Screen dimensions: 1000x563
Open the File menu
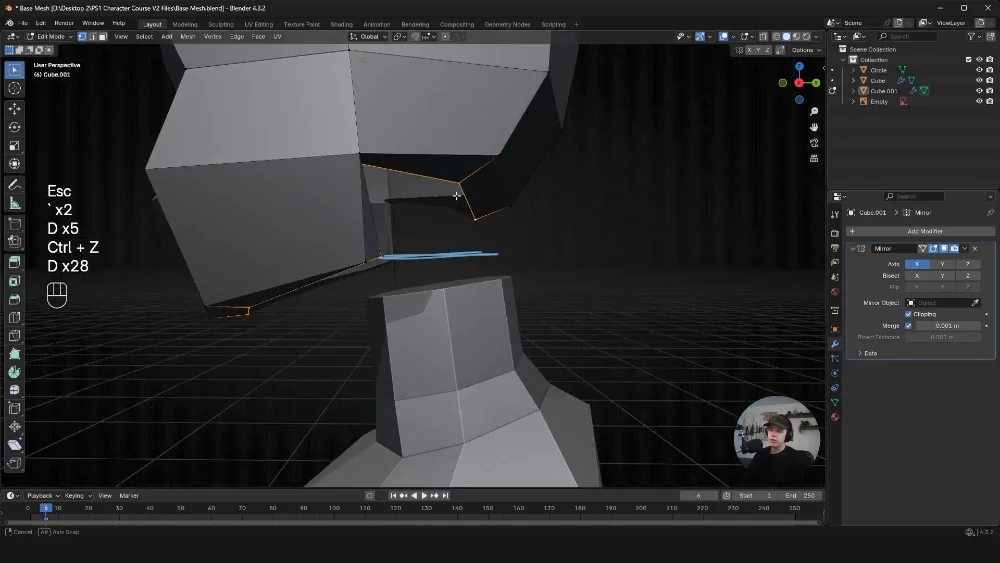tap(23, 23)
